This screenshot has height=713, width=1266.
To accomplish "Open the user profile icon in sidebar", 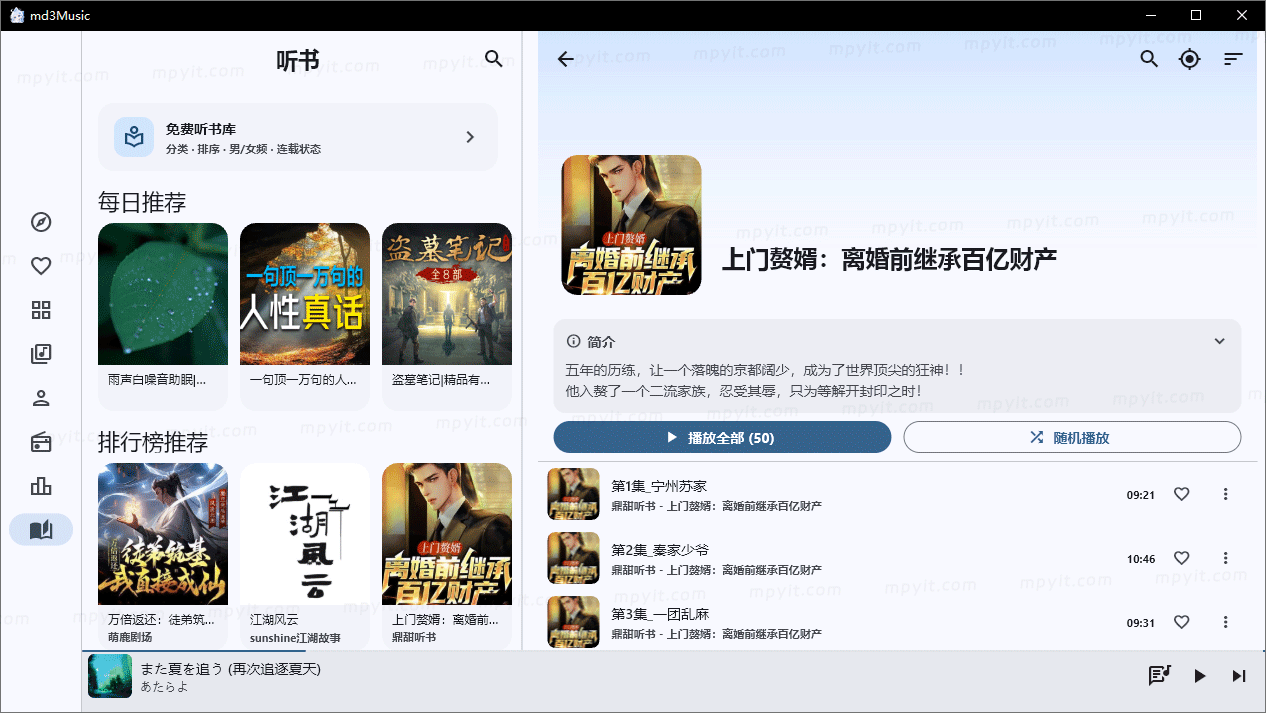I will (41, 398).
